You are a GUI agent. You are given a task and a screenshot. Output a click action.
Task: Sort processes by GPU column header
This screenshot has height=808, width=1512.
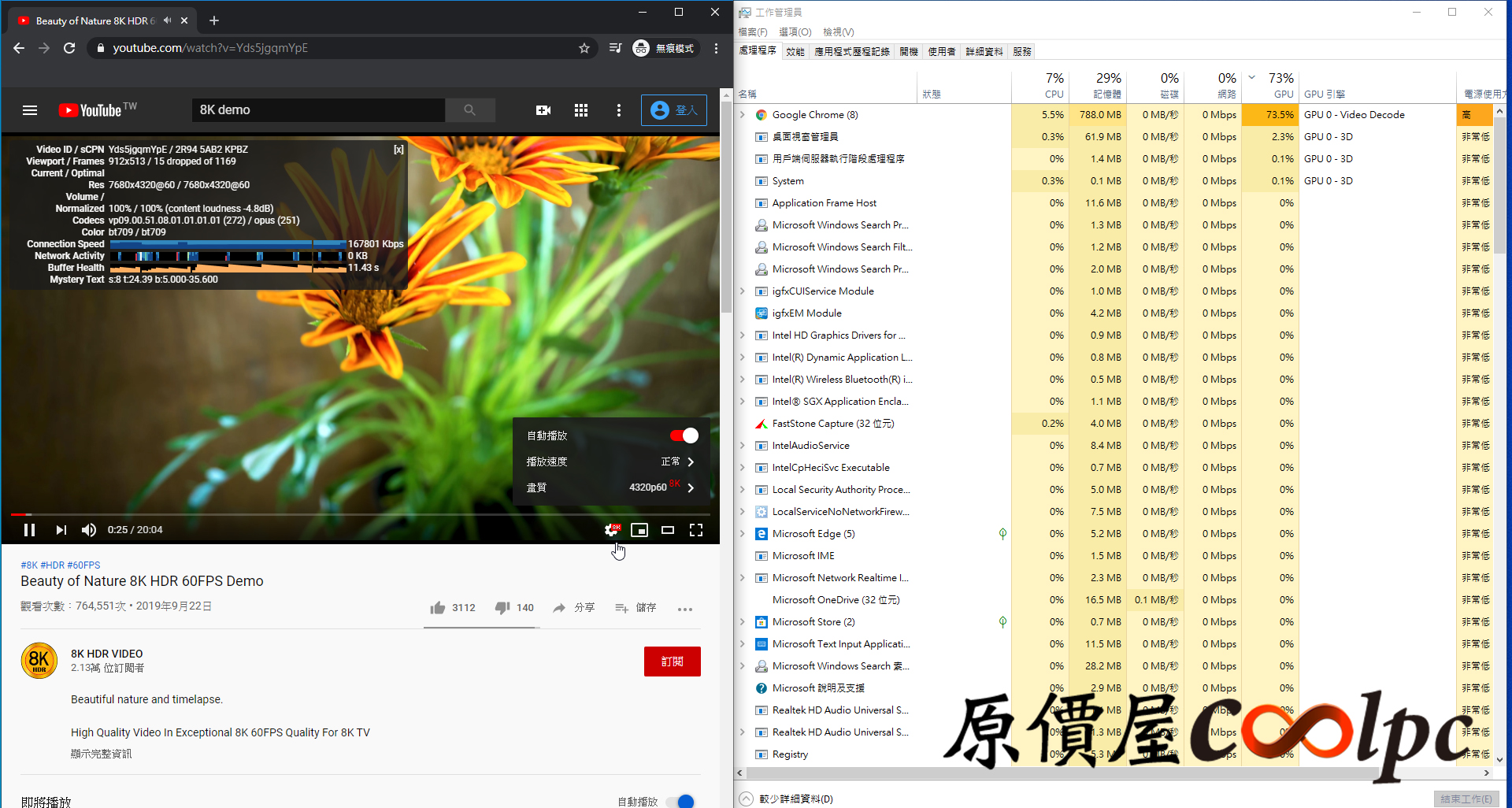[1271, 85]
